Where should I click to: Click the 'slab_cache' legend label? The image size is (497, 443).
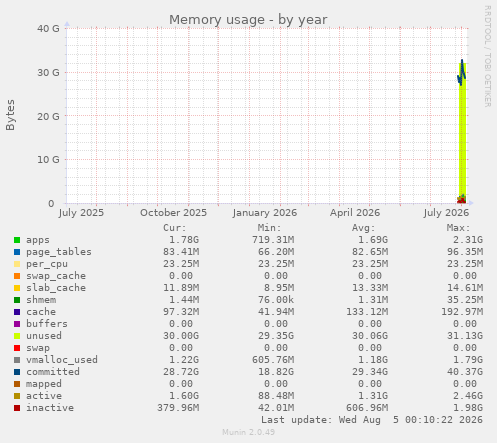pyautogui.click(x=56, y=288)
